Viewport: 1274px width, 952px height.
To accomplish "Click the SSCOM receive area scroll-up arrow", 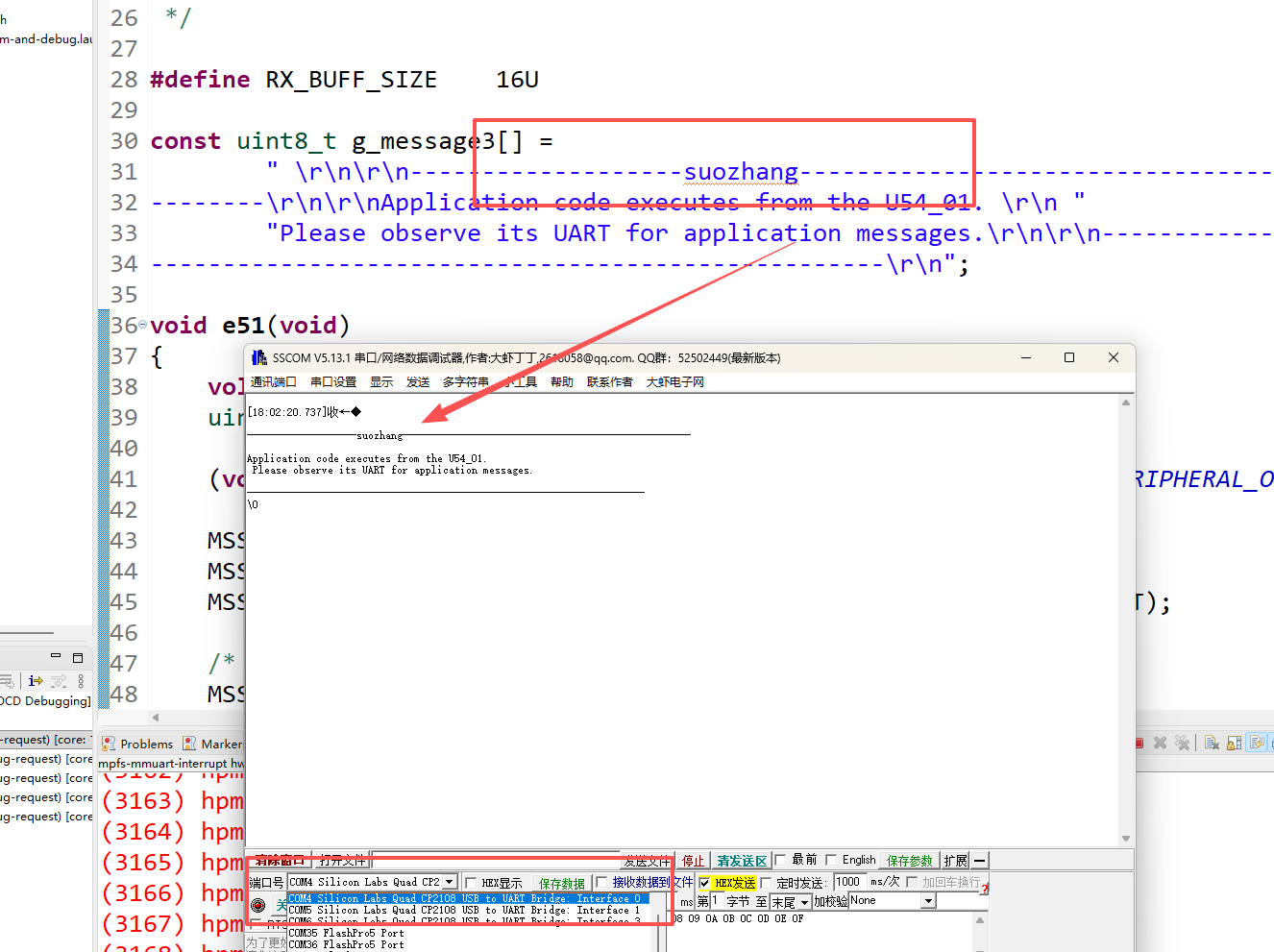I will point(1125,403).
